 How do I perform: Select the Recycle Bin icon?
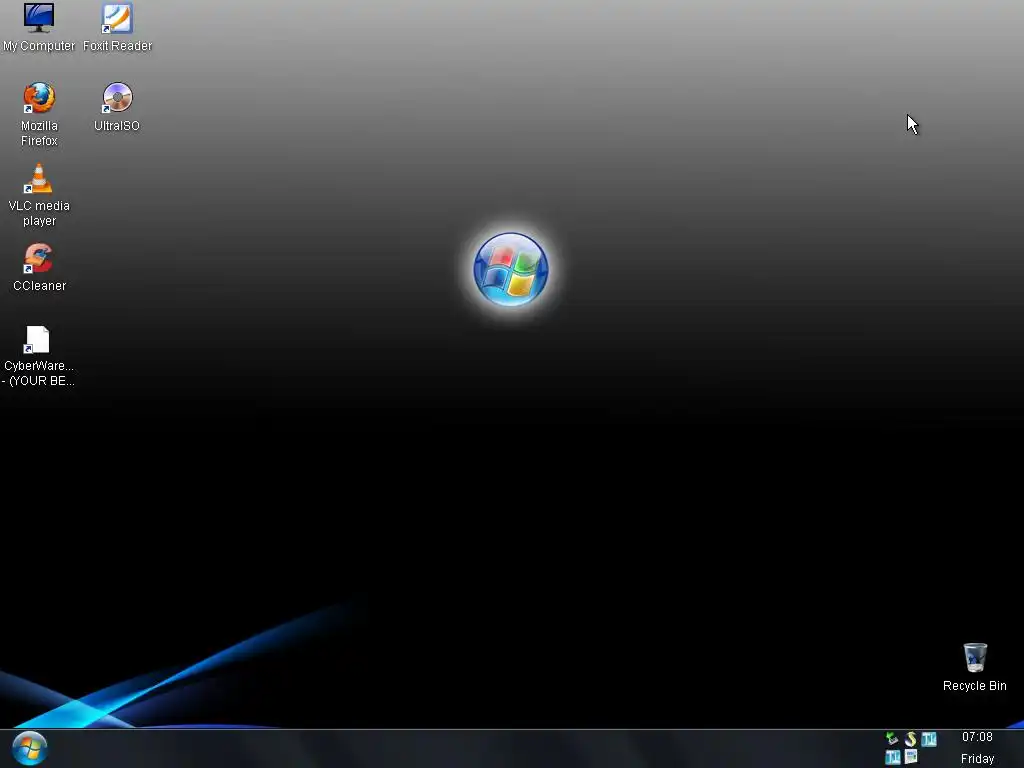pos(974,657)
